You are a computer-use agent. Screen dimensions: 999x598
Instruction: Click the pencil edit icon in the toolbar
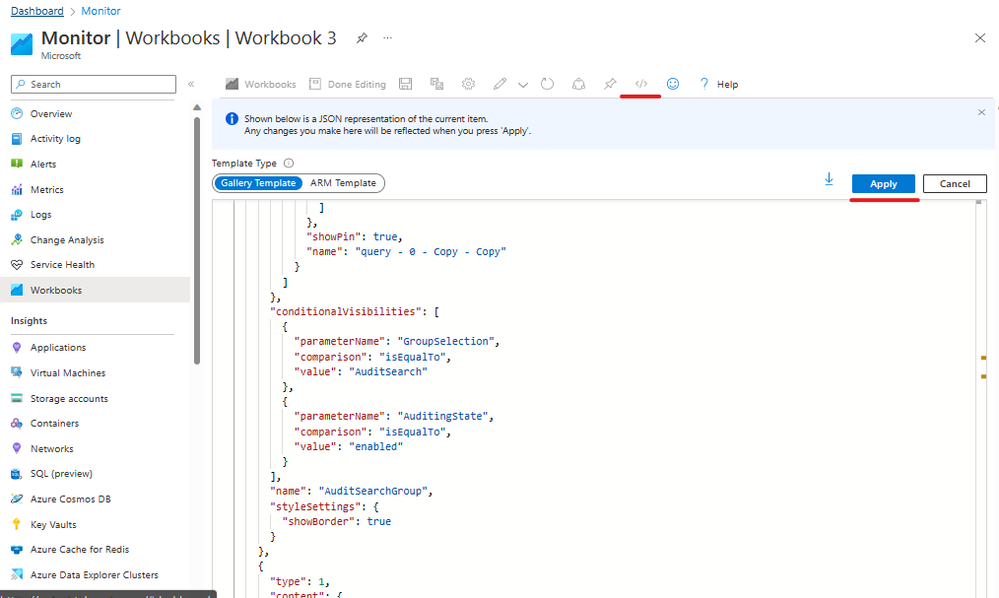pos(500,84)
